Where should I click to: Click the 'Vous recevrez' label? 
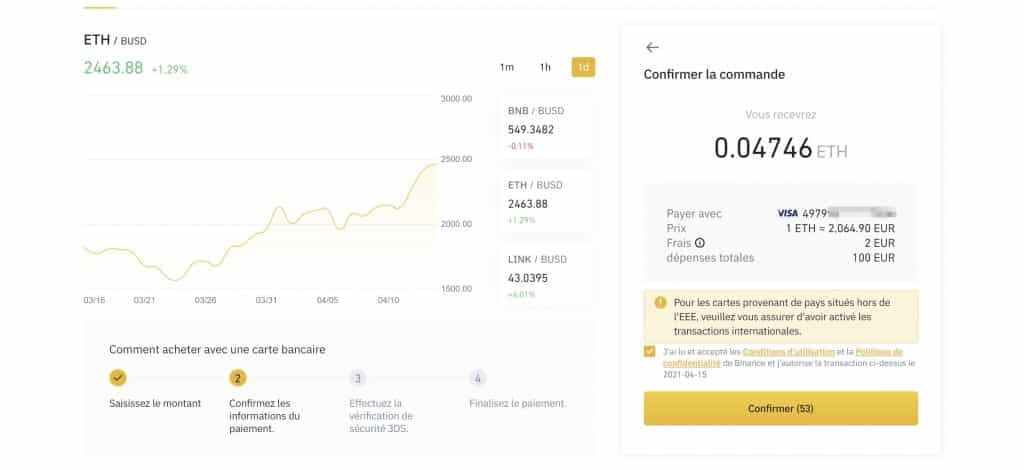coord(780,115)
